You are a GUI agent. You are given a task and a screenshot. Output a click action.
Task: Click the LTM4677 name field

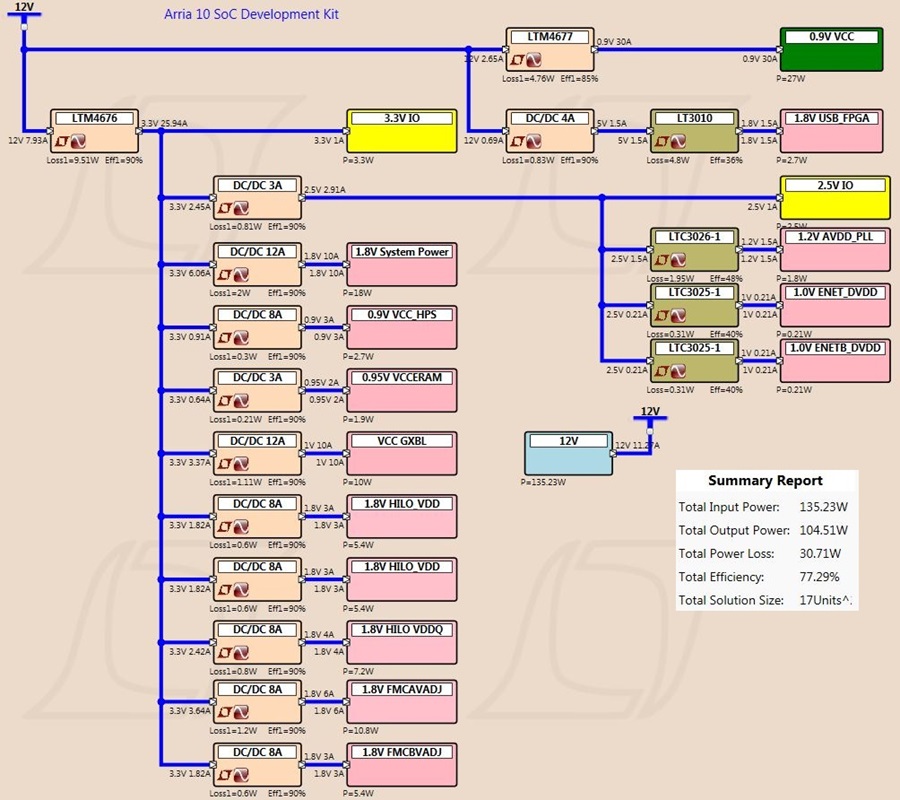click(550, 37)
